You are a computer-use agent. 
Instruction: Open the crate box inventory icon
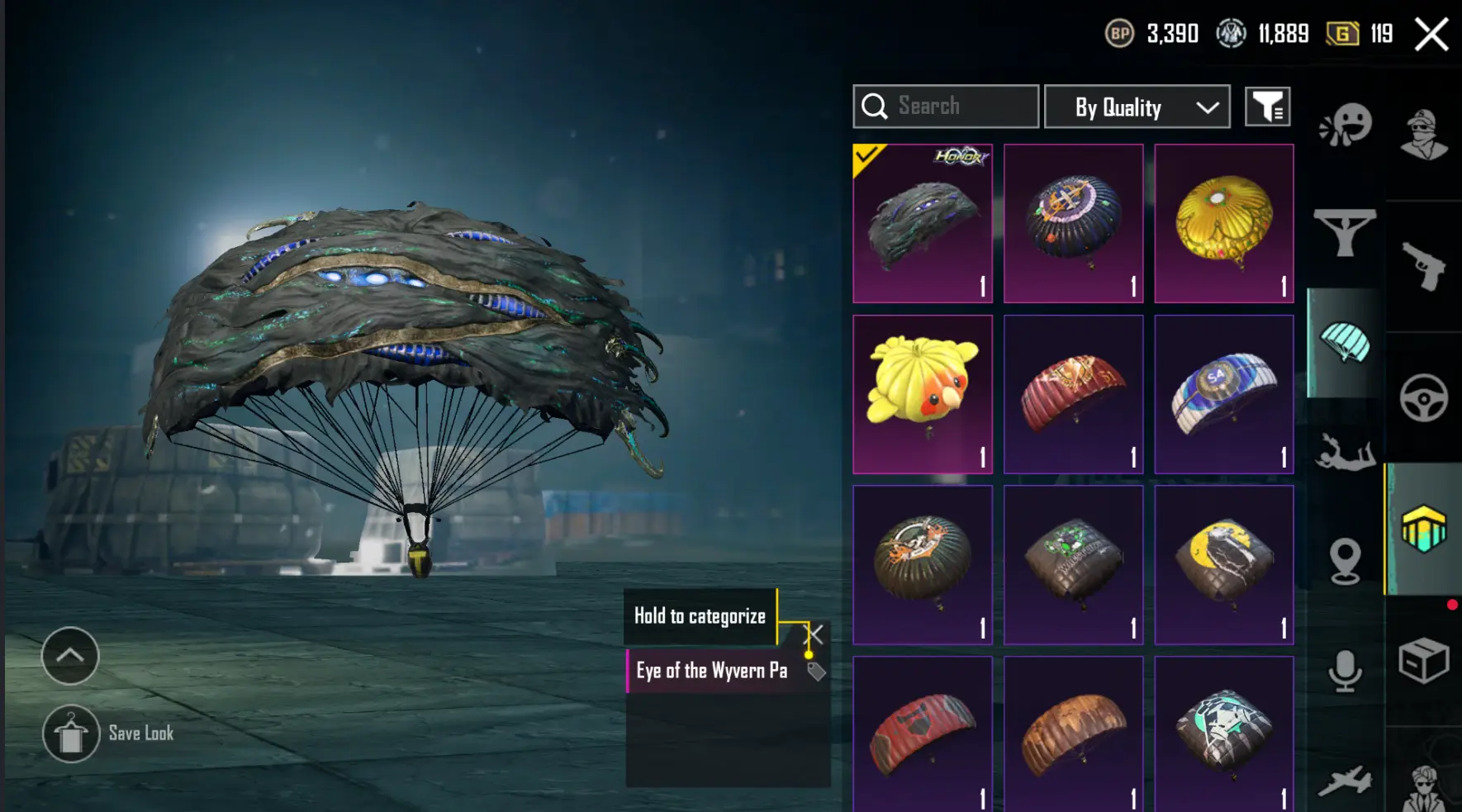1424,659
